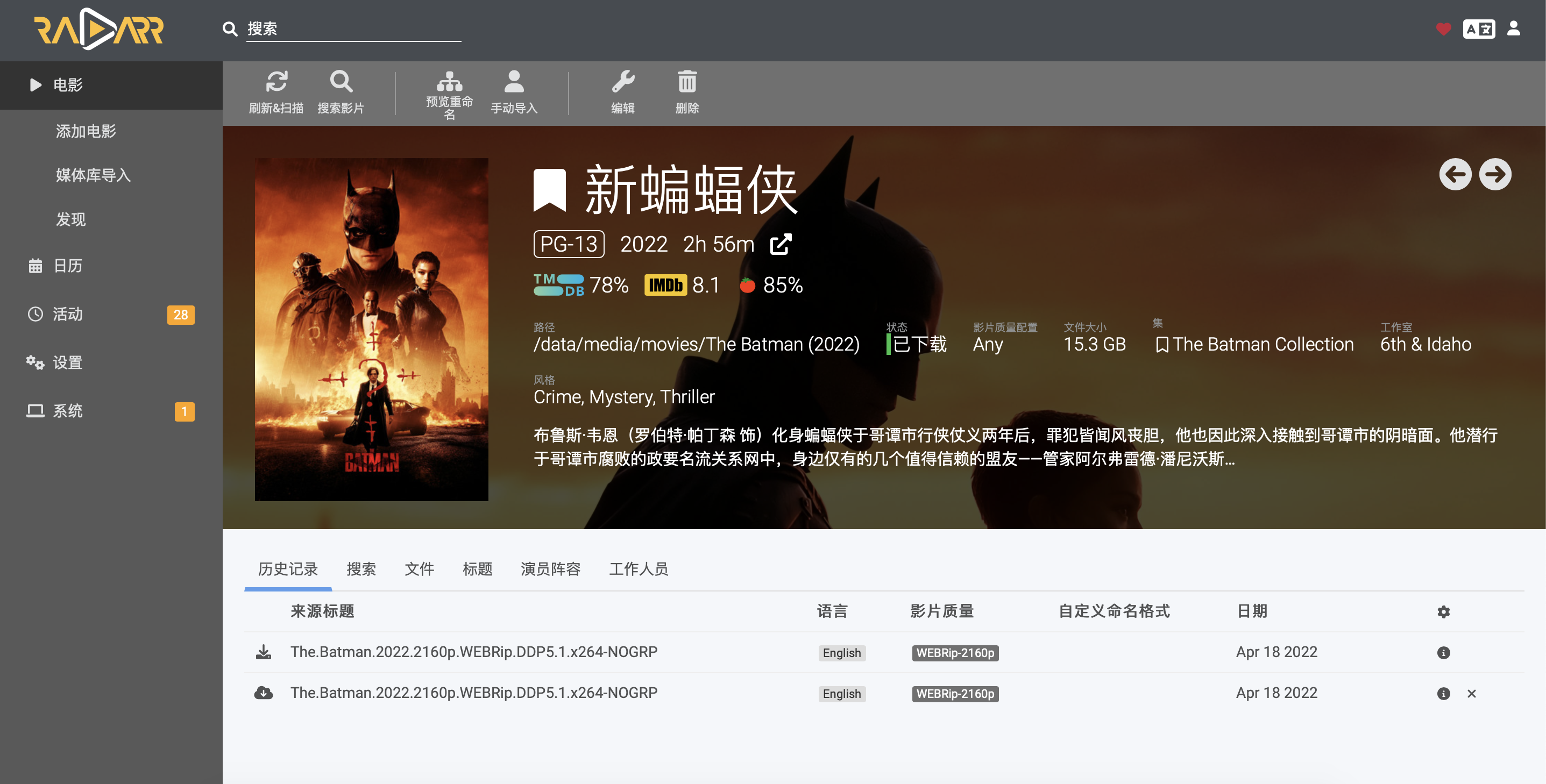Open Manual Import person icon
The image size is (1546, 784).
[514, 82]
